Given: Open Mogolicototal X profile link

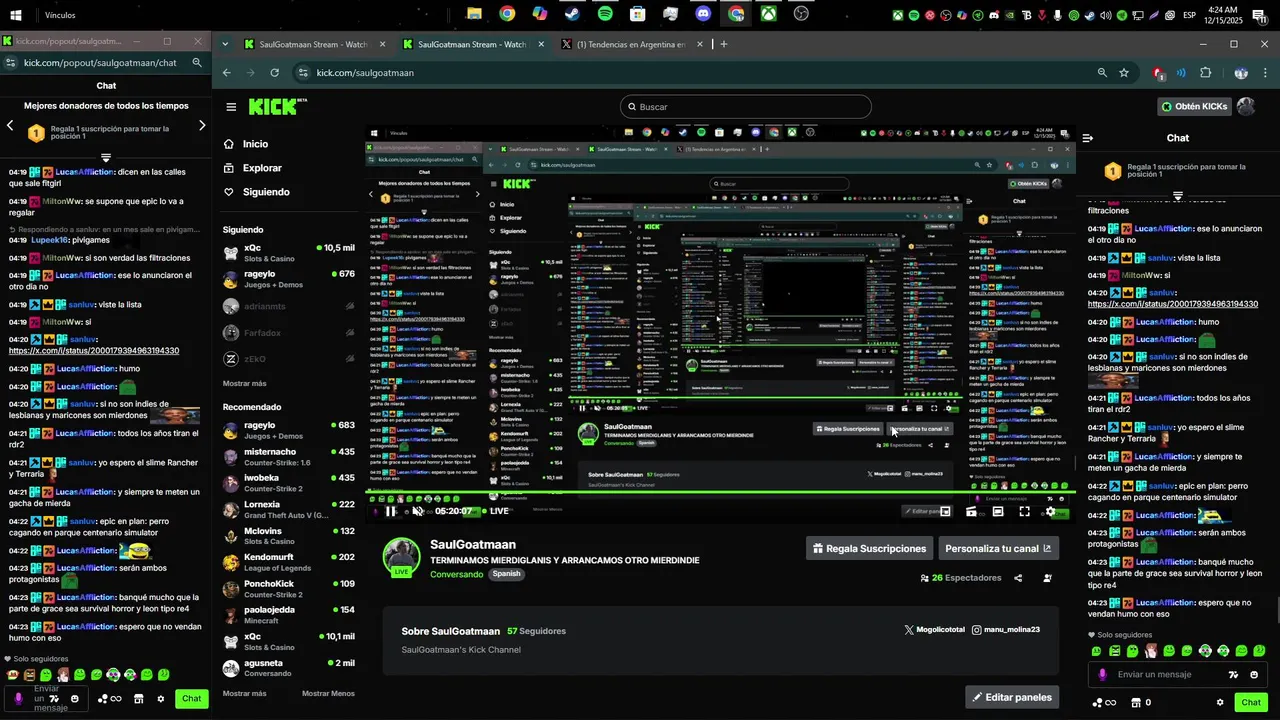Looking at the screenshot, I should (934, 630).
